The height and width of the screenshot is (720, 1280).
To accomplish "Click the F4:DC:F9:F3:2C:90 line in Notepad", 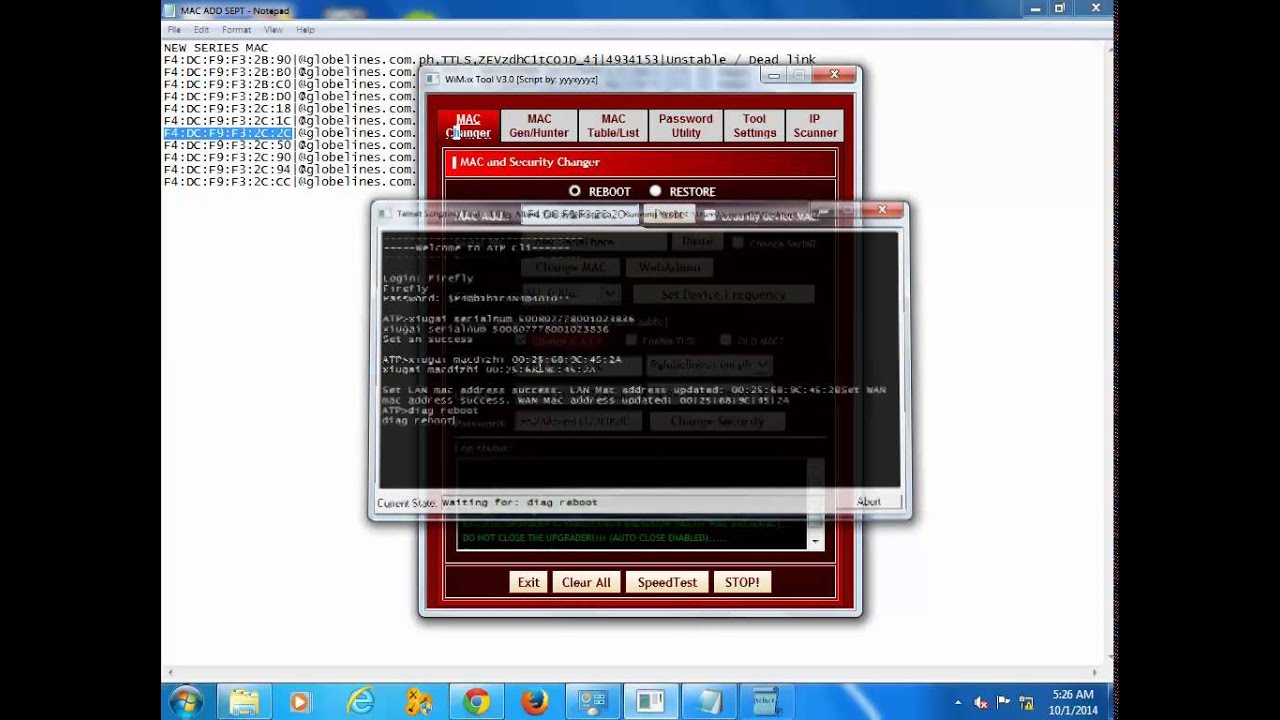I will pos(289,157).
